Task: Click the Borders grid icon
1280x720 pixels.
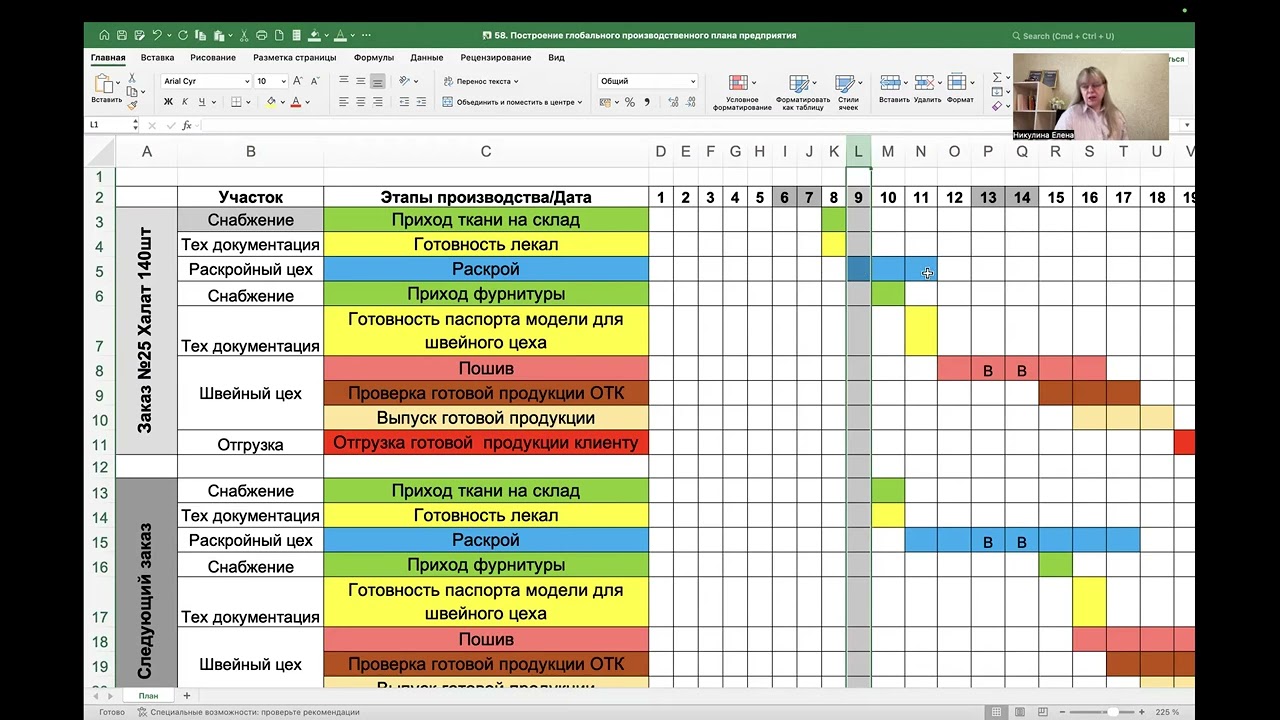Action: point(236,102)
